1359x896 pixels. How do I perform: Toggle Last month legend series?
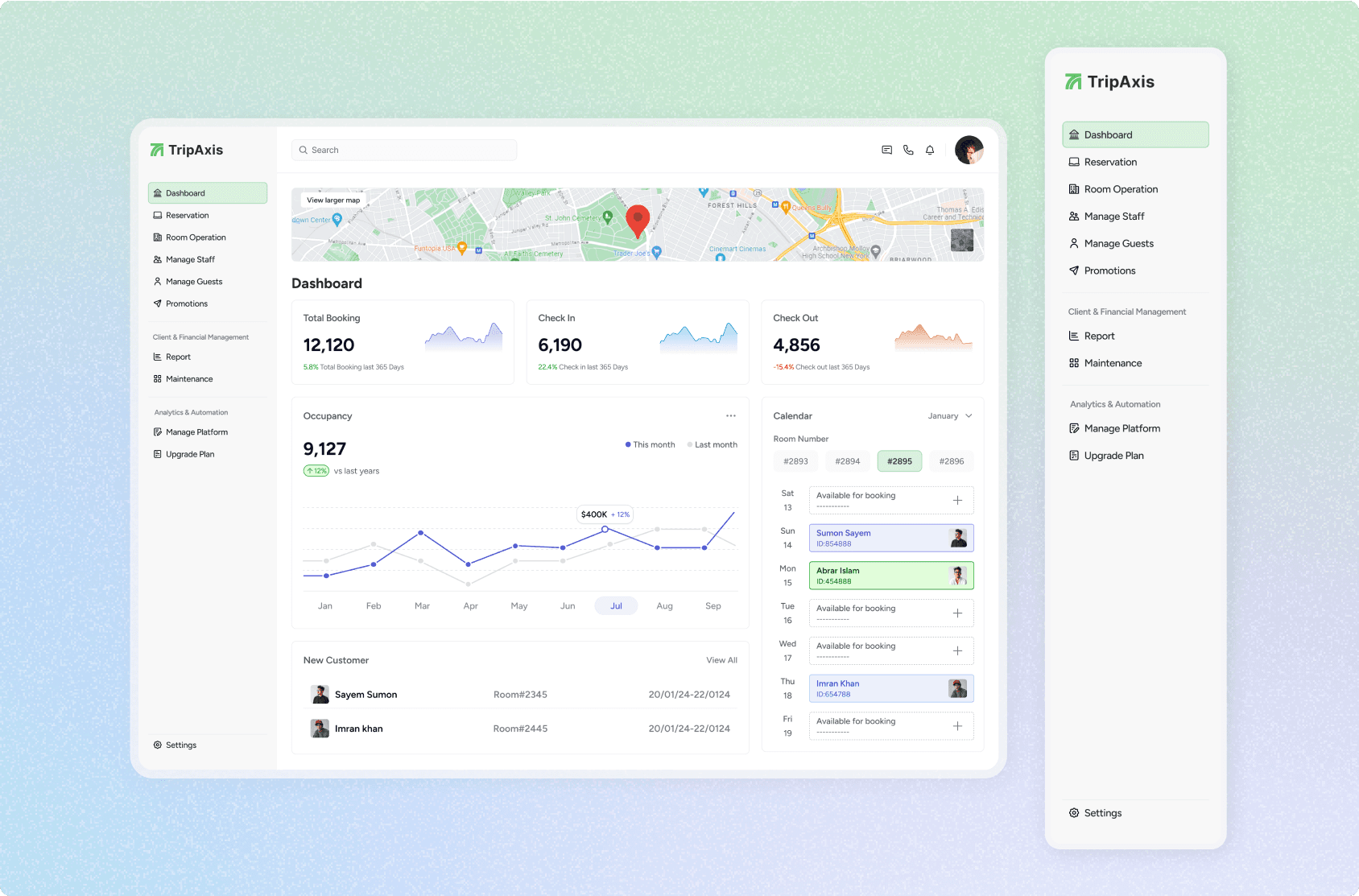[x=713, y=444]
